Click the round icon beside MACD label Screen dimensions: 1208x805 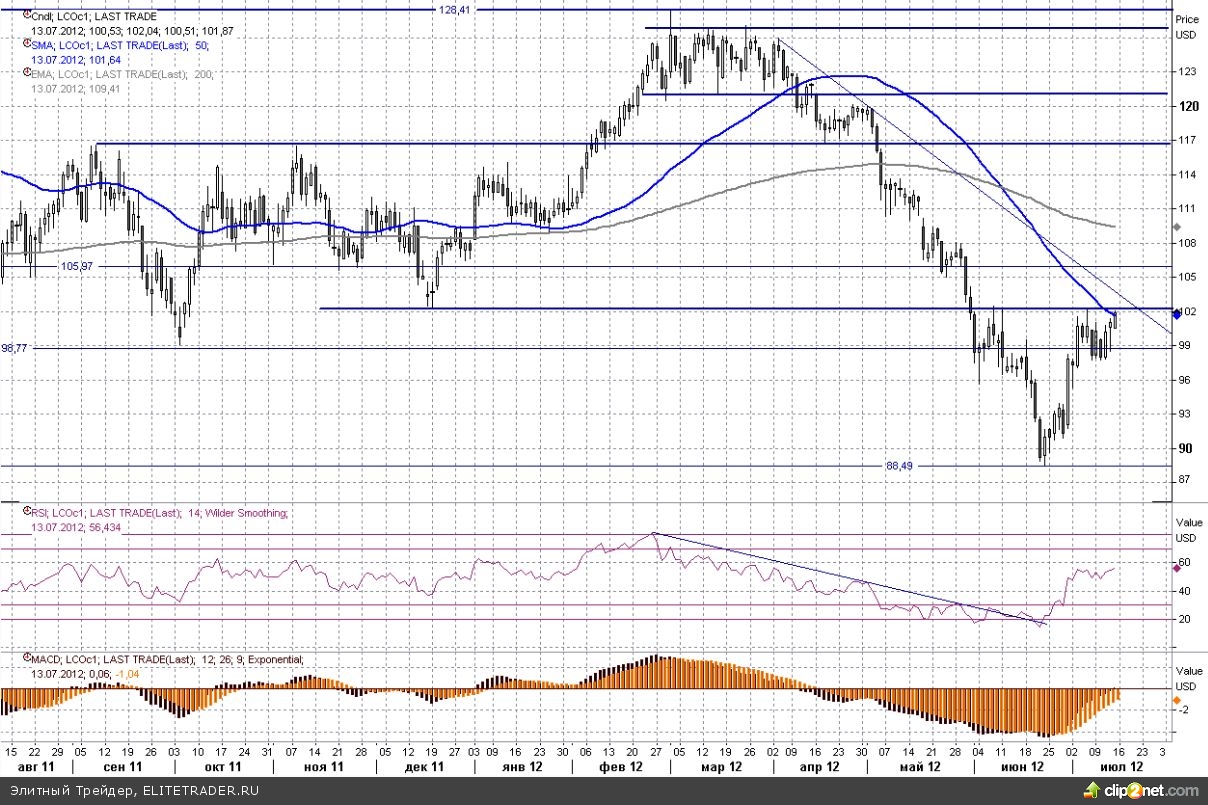(26, 659)
